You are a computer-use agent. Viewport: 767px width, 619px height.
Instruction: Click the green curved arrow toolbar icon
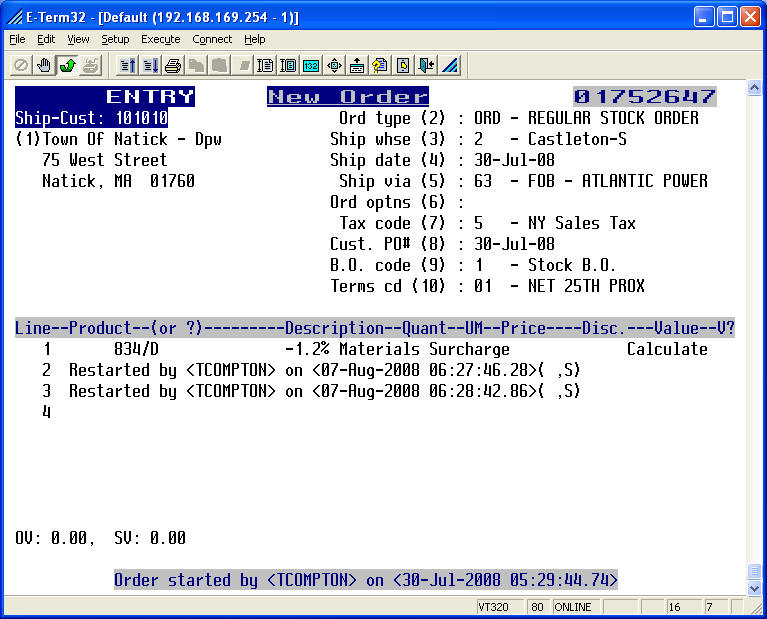[x=67, y=65]
